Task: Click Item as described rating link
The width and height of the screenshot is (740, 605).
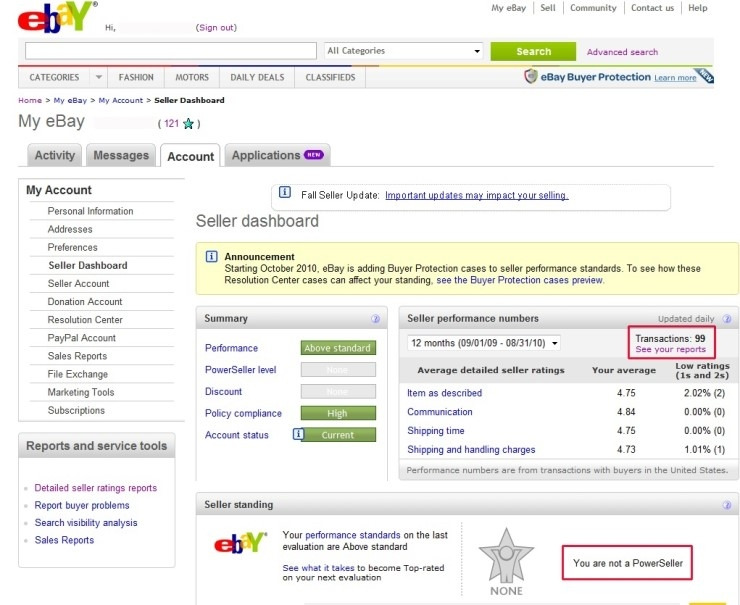Action: pyautogui.click(x=445, y=393)
